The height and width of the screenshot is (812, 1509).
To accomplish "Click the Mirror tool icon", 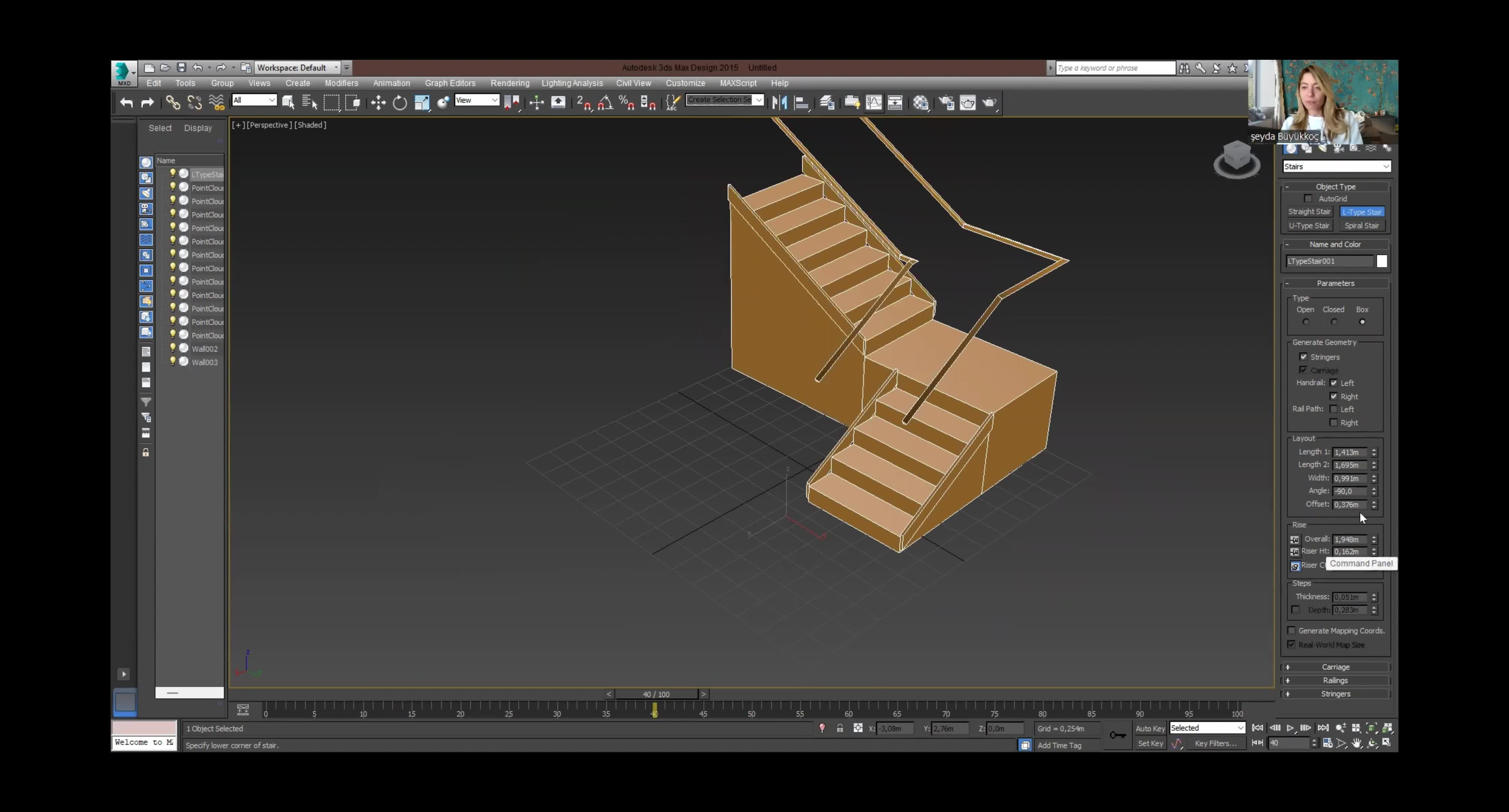I will click(779, 103).
